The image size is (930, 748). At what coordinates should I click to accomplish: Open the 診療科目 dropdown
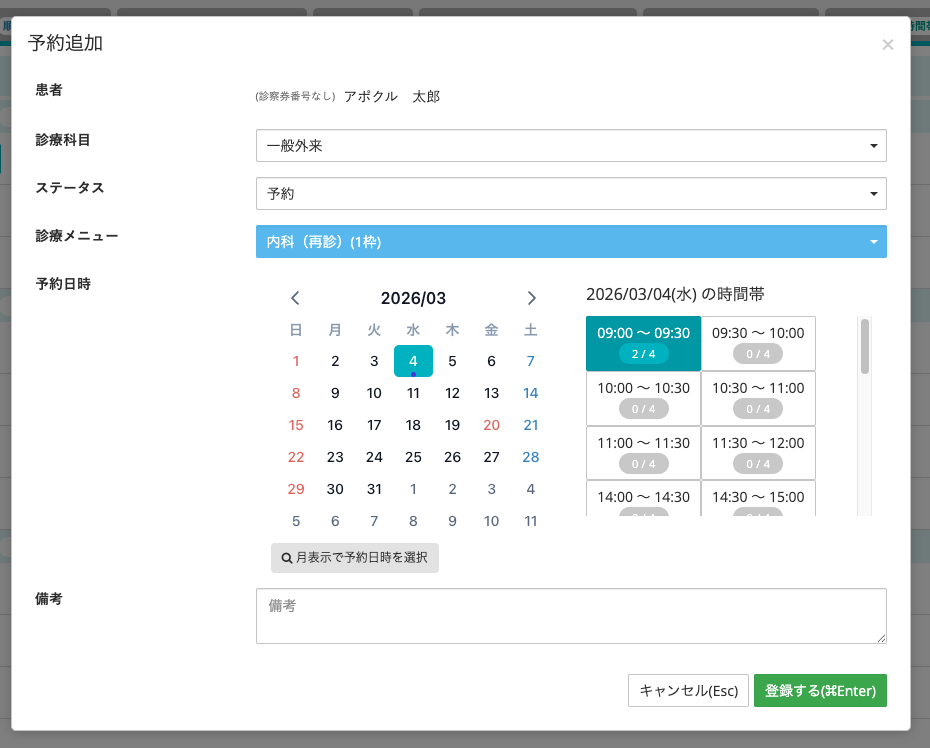pos(571,146)
